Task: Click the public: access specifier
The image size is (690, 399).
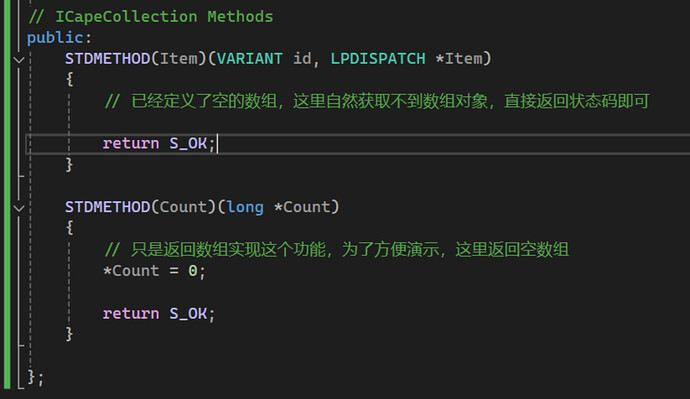Action: (x=59, y=37)
